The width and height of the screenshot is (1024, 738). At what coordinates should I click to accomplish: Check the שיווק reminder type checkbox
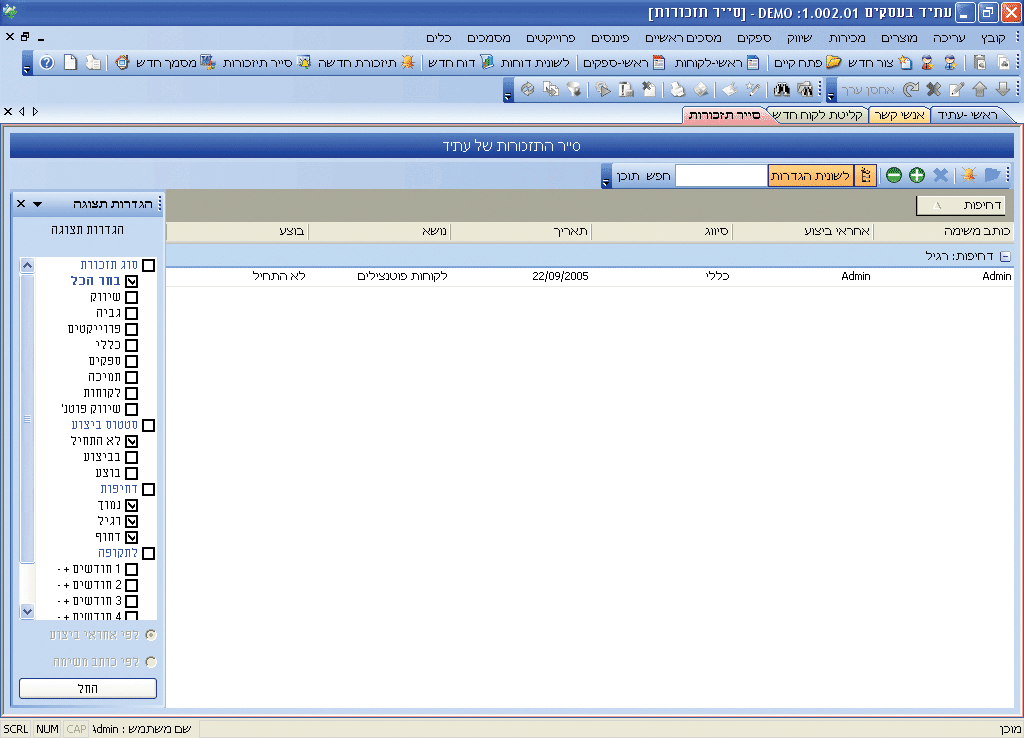click(131, 297)
